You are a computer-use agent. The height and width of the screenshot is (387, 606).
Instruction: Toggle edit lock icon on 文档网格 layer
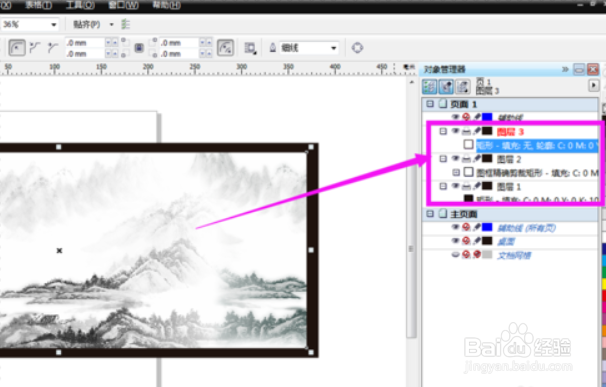(477, 255)
